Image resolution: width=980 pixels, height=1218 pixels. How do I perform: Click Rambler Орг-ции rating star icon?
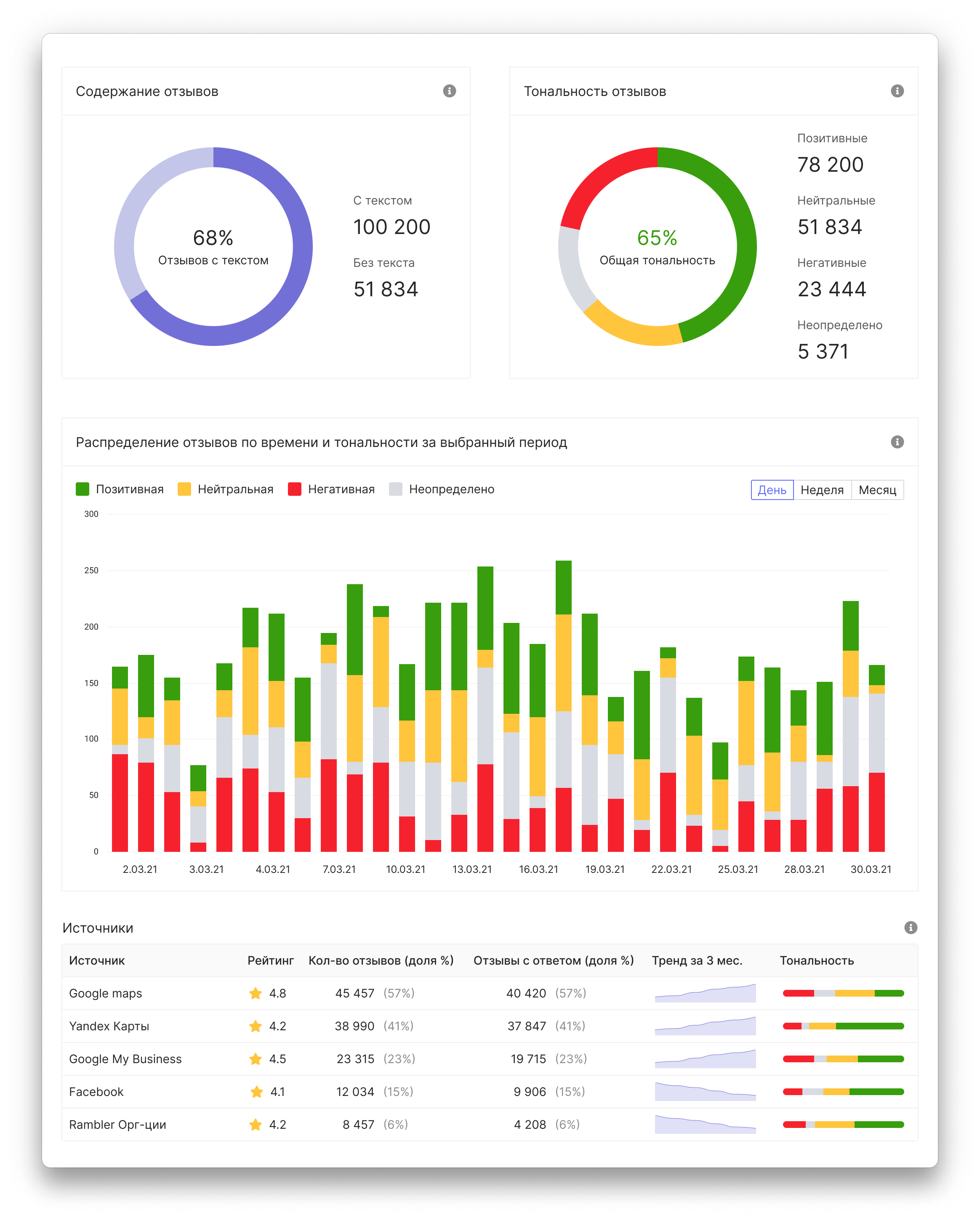point(256,1124)
